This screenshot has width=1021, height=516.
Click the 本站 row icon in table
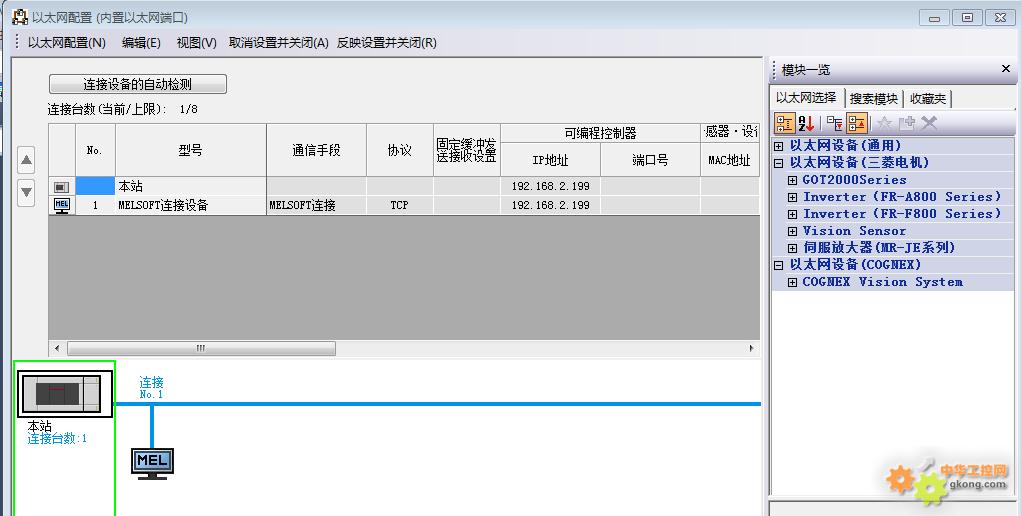click(x=61, y=187)
